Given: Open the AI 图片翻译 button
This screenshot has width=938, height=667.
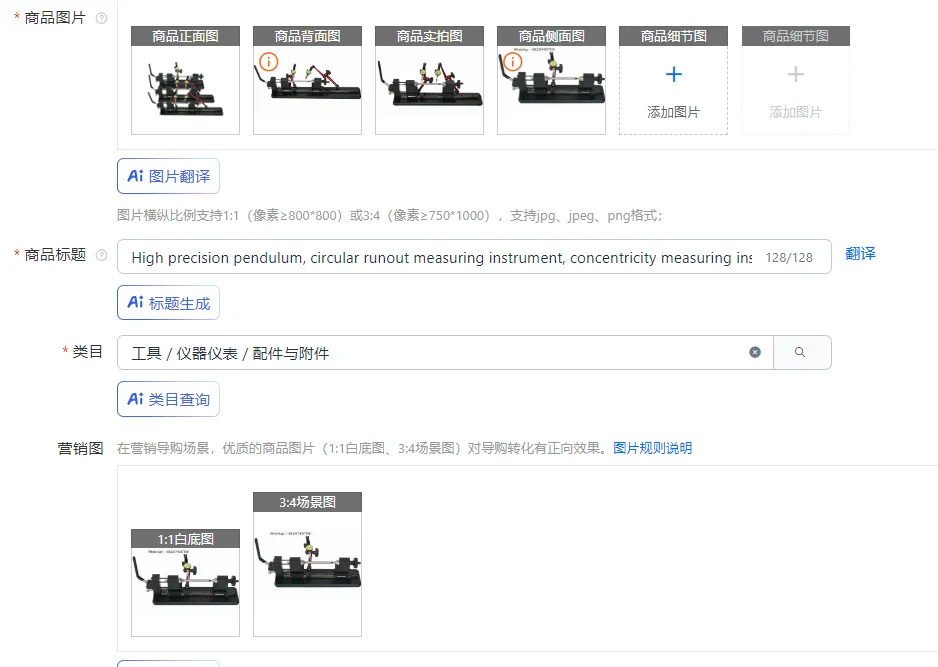Looking at the screenshot, I should (x=168, y=176).
